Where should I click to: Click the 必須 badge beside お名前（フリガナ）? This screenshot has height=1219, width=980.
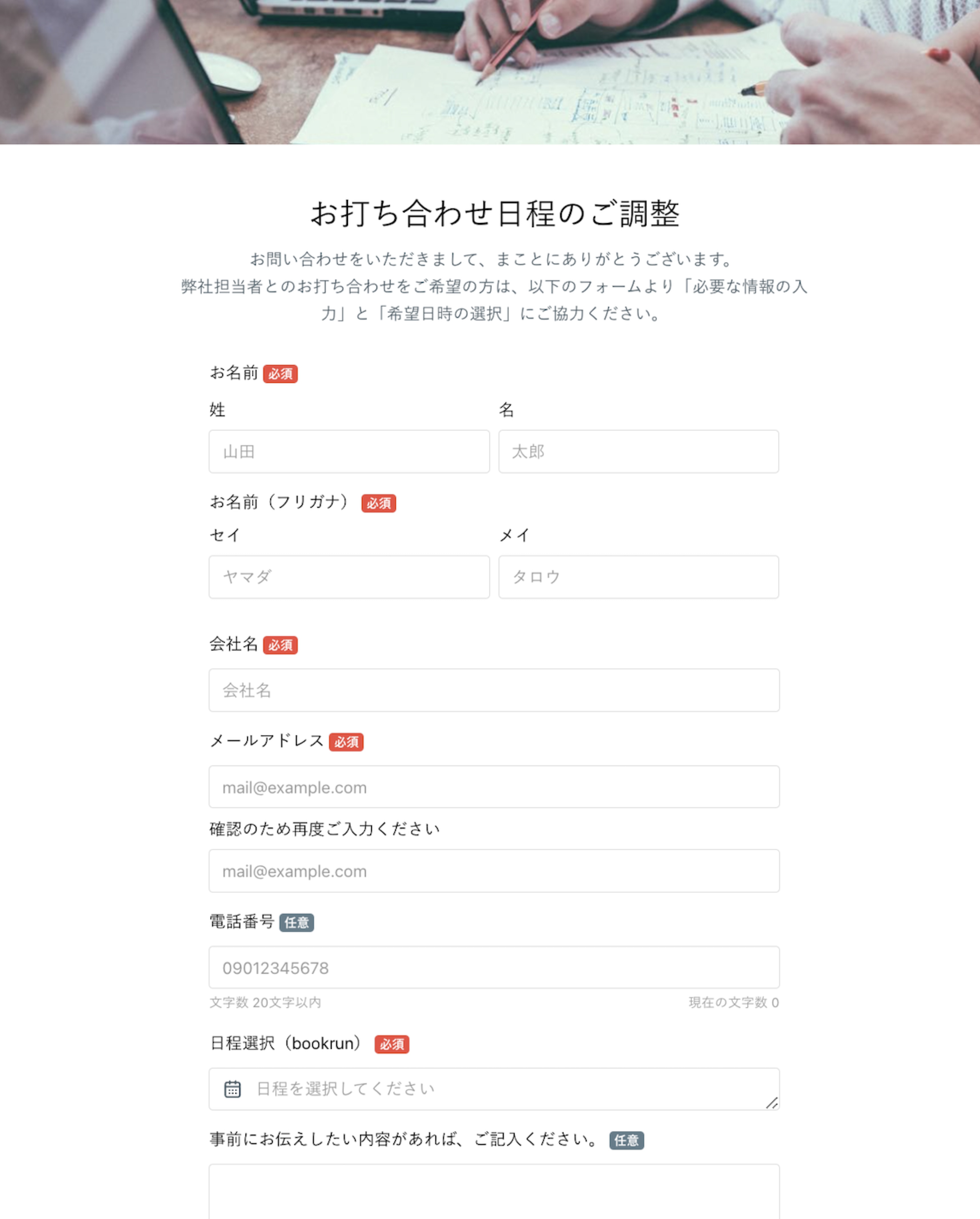379,503
